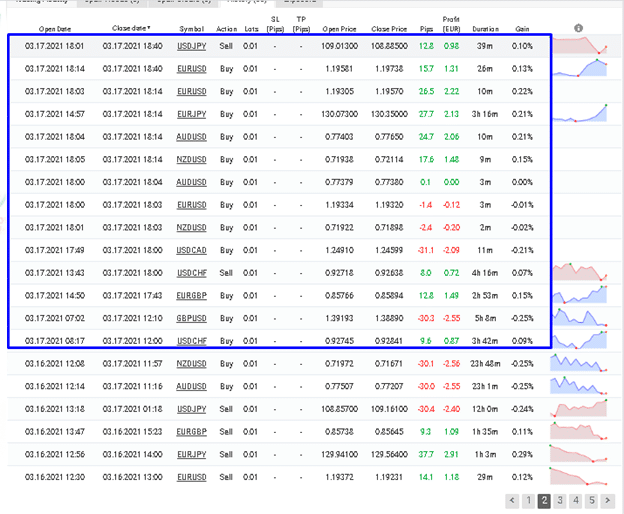
Task: View sparkline chart for USDJPY 12h 0m trade
Action: (579, 408)
